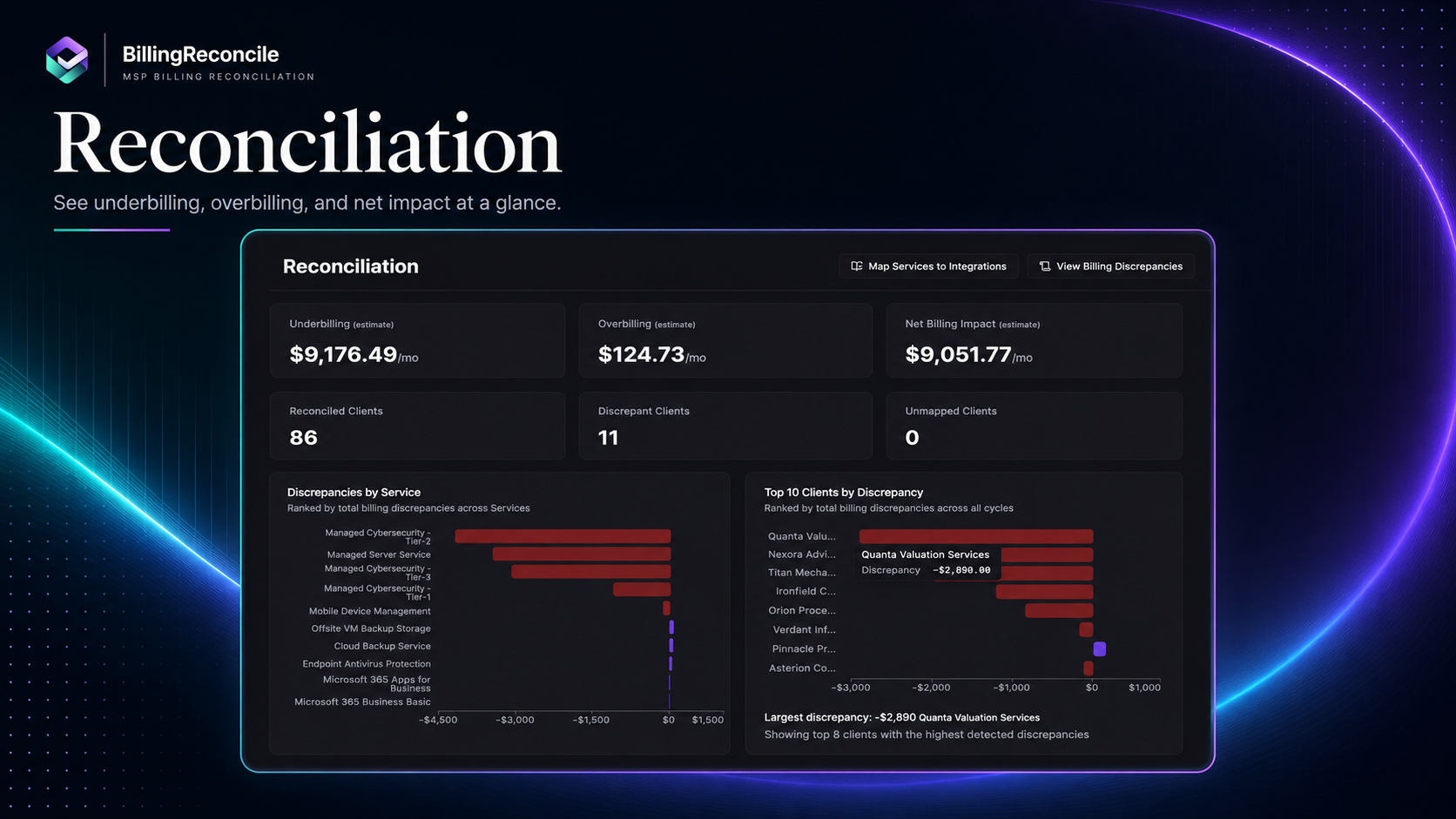This screenshot has width=1456, height=819.
Task: Click the Reconciliation panel title
Action: [350, 266]
